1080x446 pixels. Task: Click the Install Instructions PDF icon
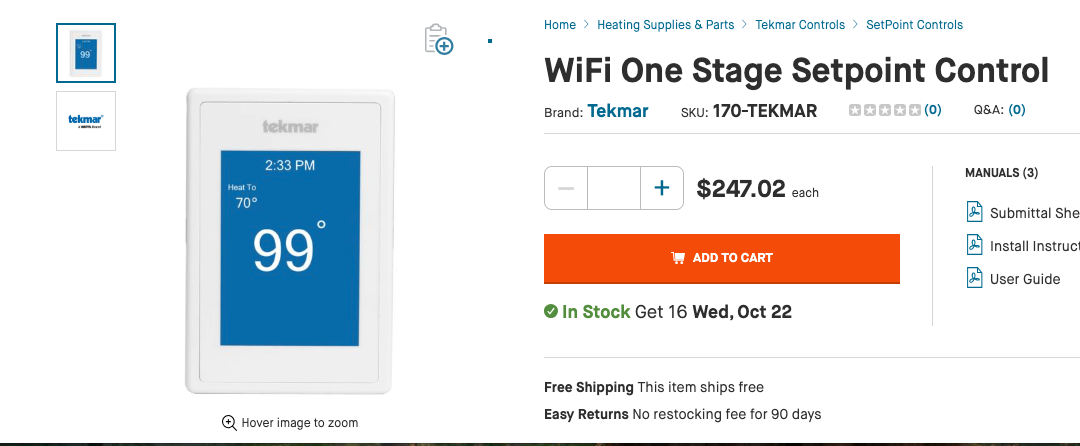pyautogui.click(x=974, y=245)
